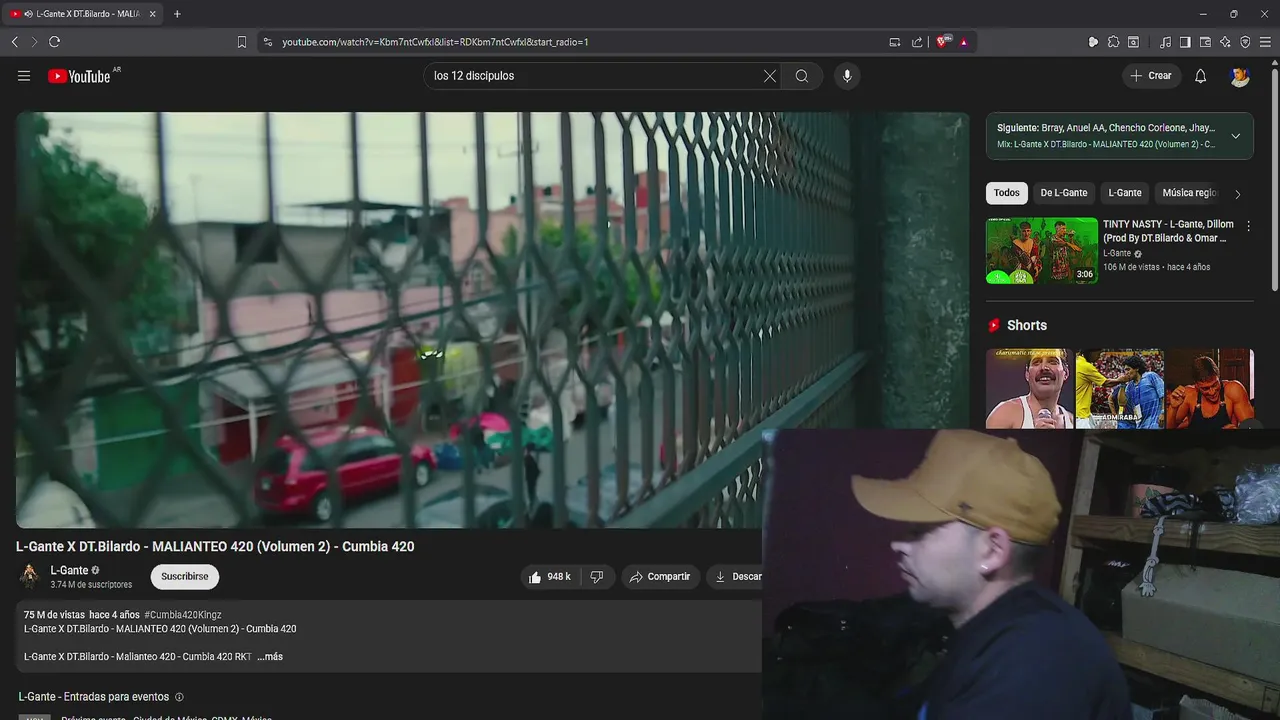1280x720 pixels.
Task: Toggle the browser sidebar panel icon
Action: pos(1185,42)
